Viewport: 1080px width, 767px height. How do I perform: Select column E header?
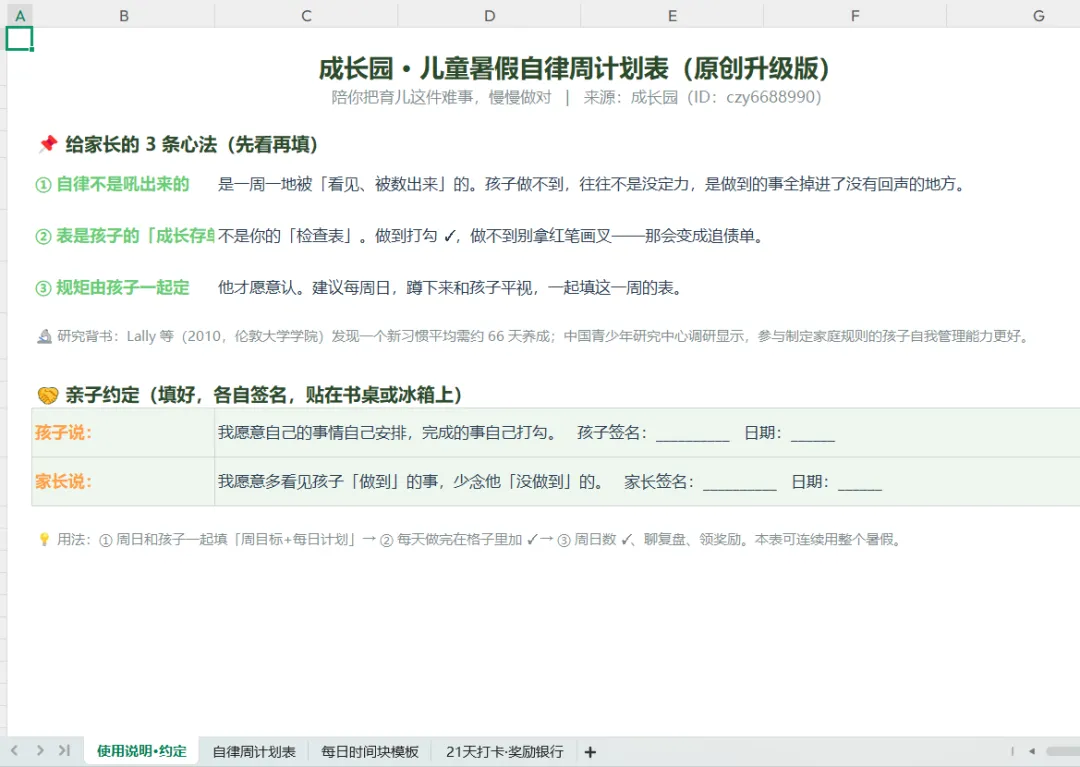coord(672,15)
